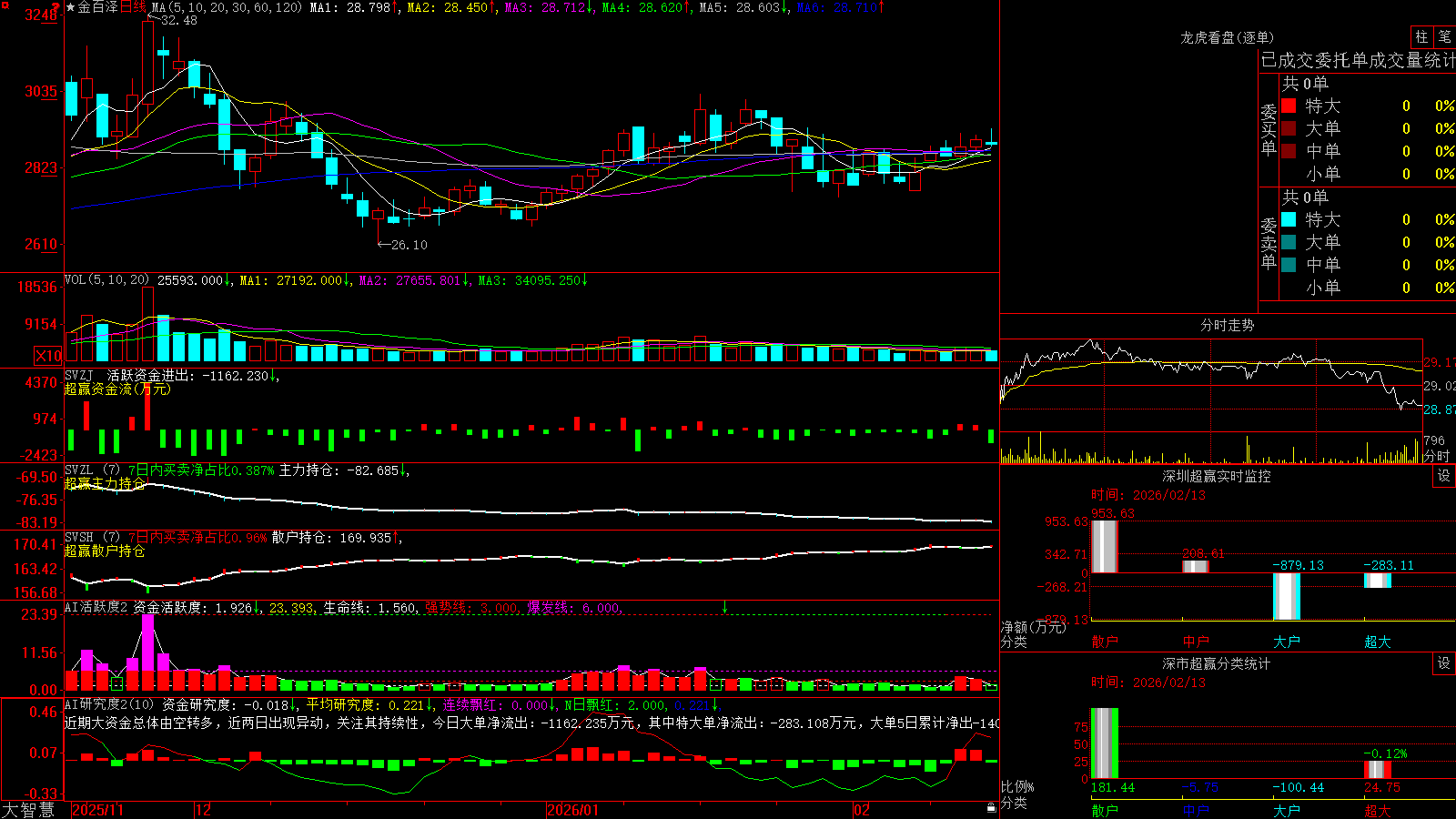The width and height of the screenshot is (1456, 819).
Task: Click the 已成交委托单成交量统计 heading
Action: coord(1358,60)
